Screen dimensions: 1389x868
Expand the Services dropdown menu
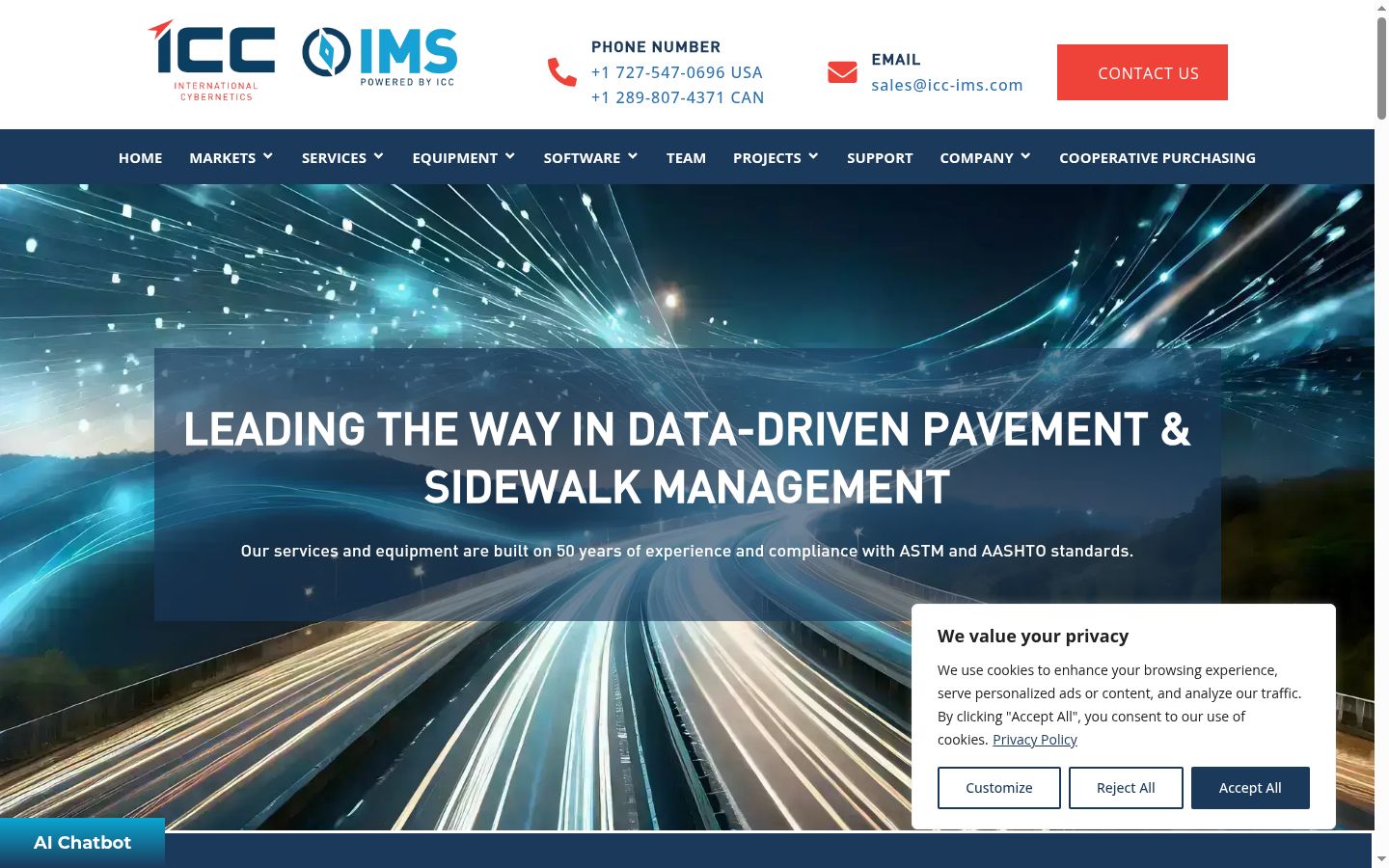[x=342, y=157]
